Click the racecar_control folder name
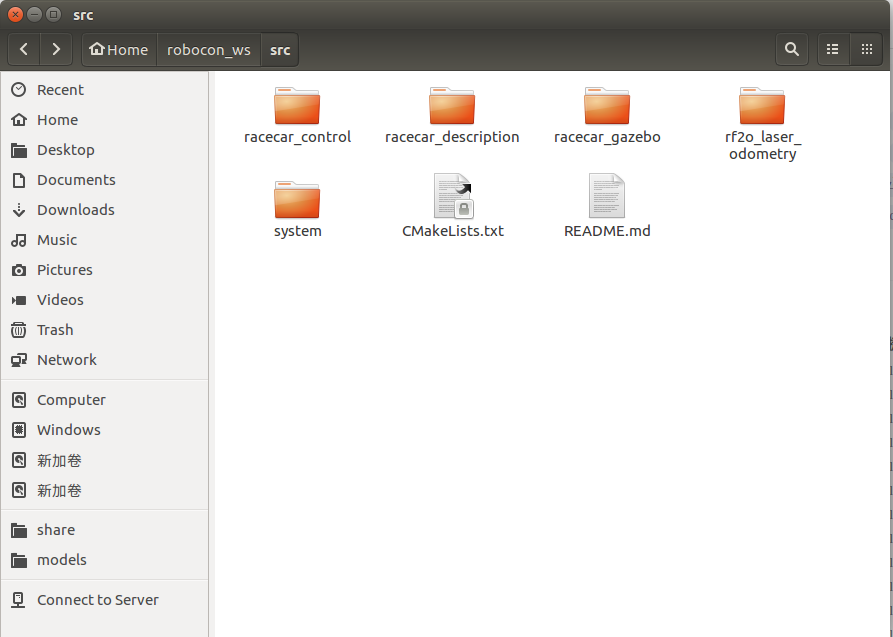Screen dimensions: 893x637 [x=297, y=137]
